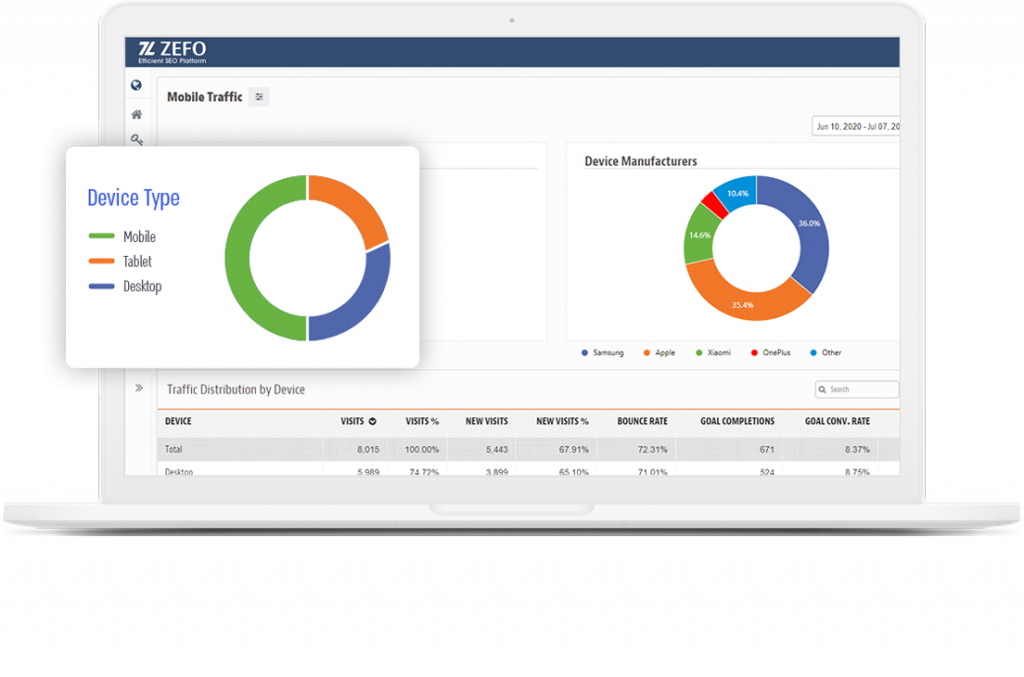Screen dimensions: 1024x677
Task: Select the home icon in the left sidebar
Action: [x=135, y=116]
